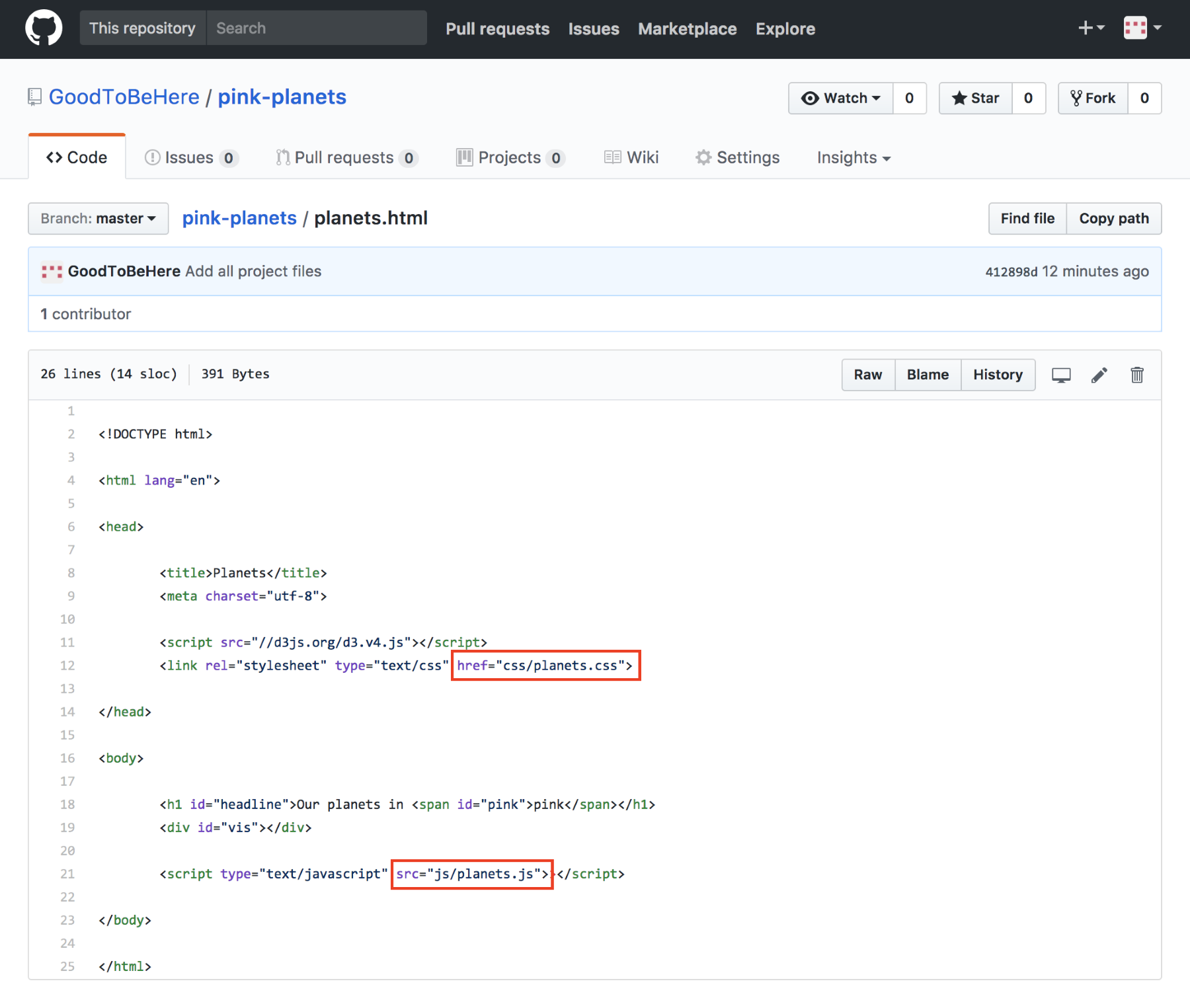Switch to the Issues repository tab

[190, 158]
